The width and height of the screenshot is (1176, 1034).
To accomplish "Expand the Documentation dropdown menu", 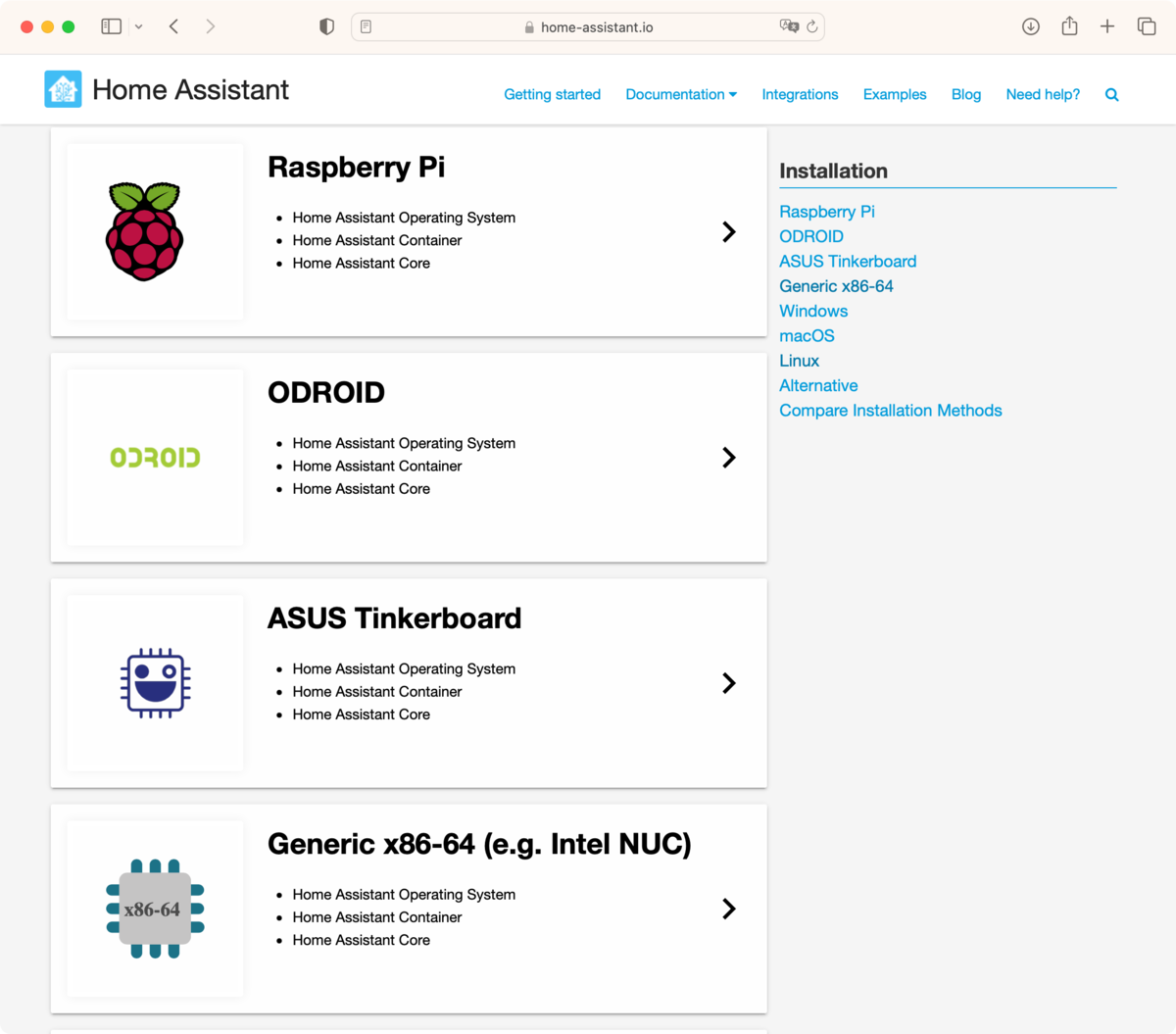I will (681, 95).
